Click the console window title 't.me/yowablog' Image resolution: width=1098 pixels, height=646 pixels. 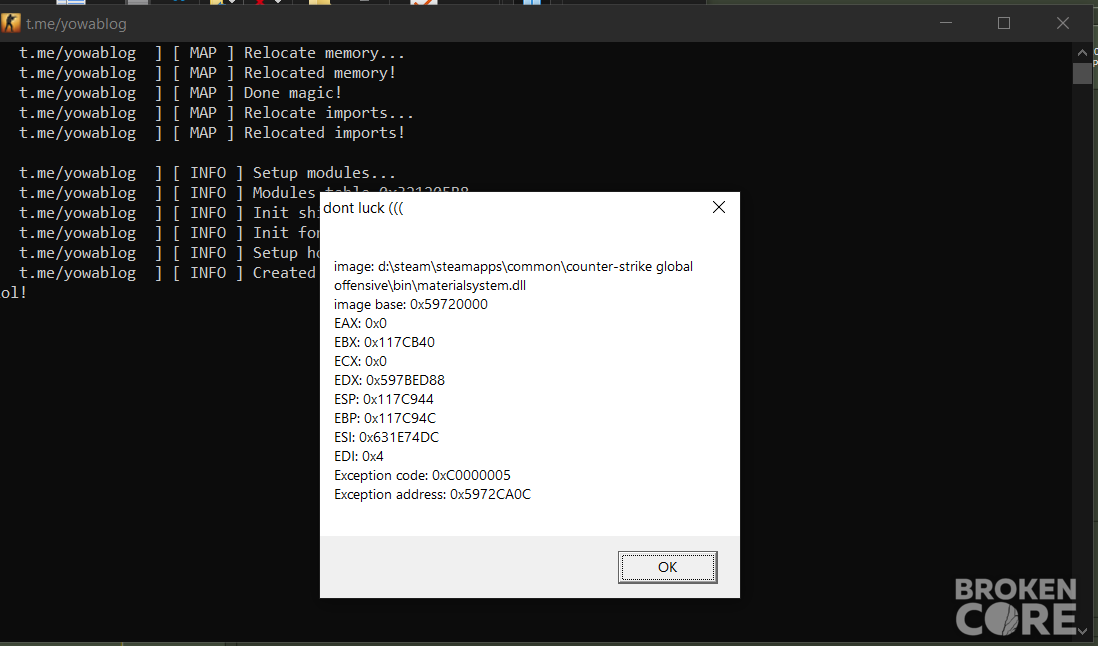click(76, 24)
